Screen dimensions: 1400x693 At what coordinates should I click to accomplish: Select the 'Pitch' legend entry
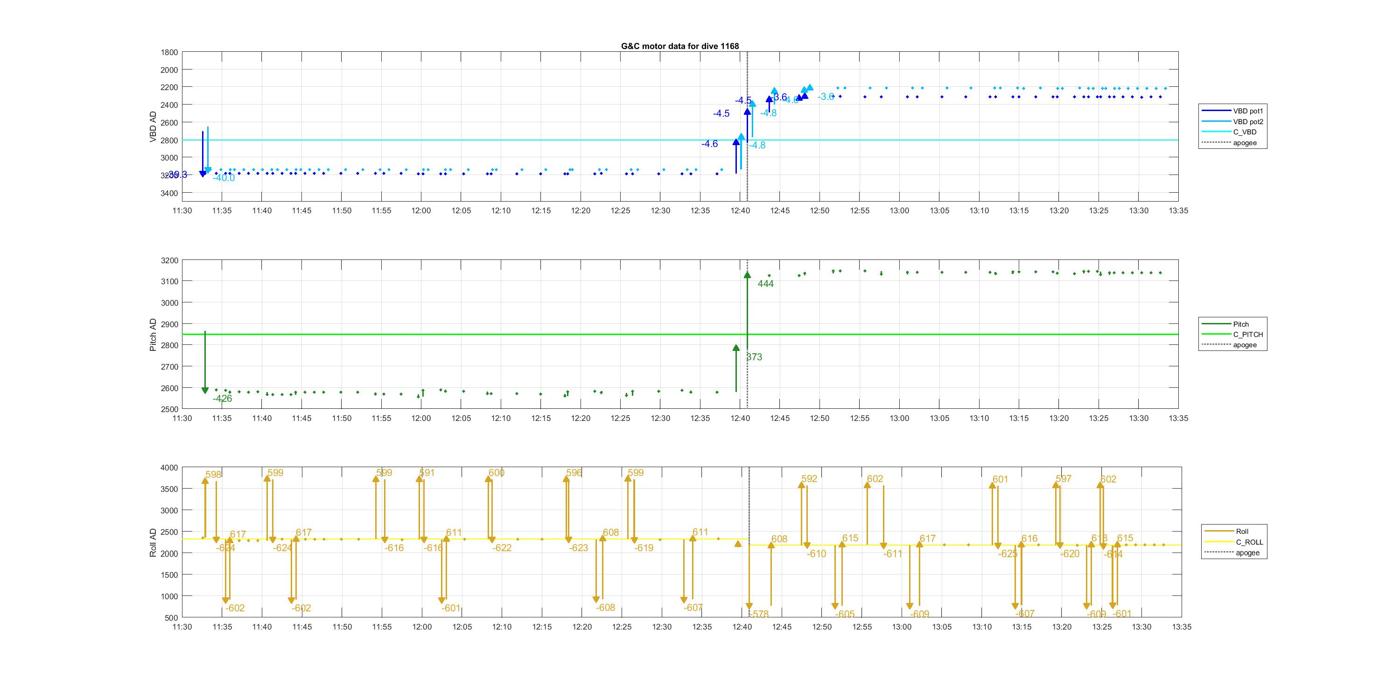point(1226,324)
